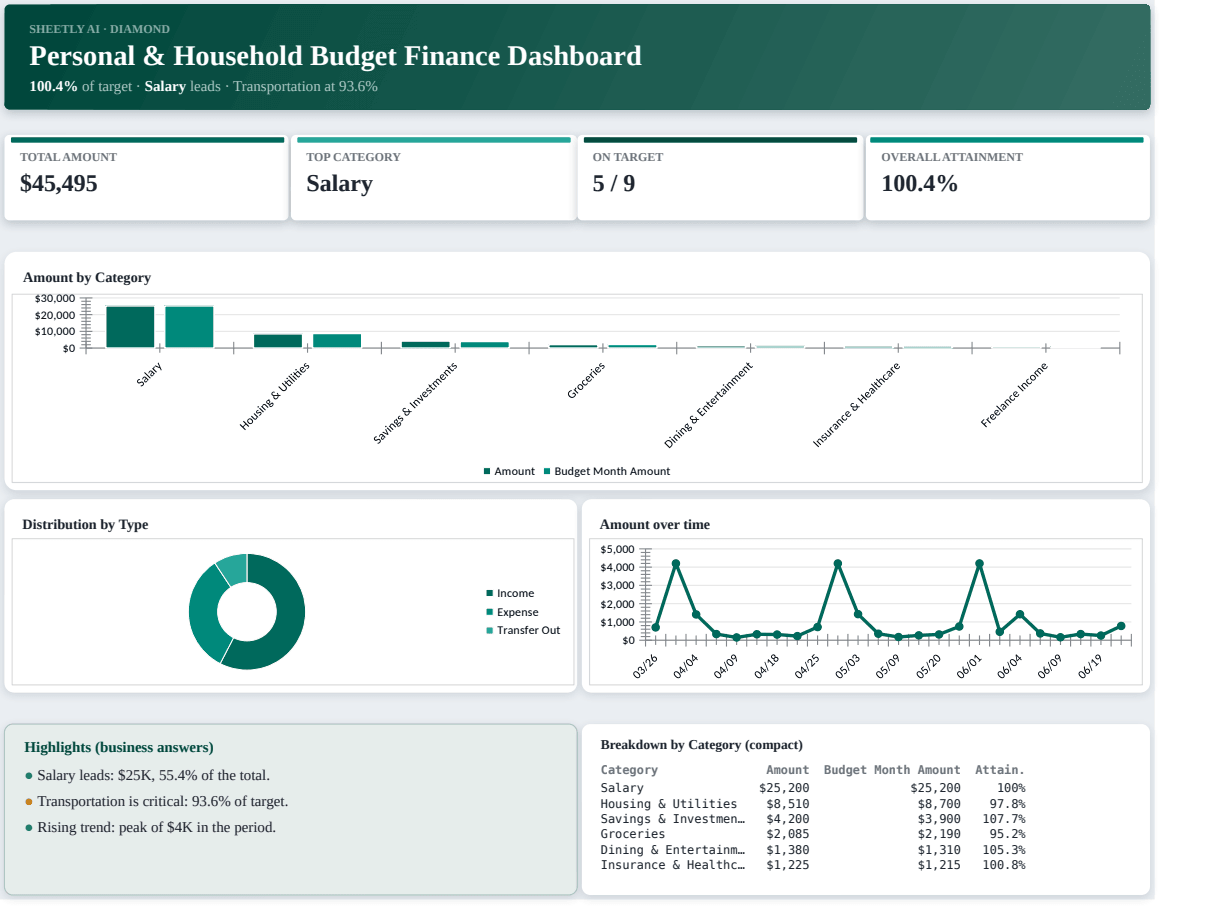Click the SHEETLY AI · DIAMOND header label

99,29
